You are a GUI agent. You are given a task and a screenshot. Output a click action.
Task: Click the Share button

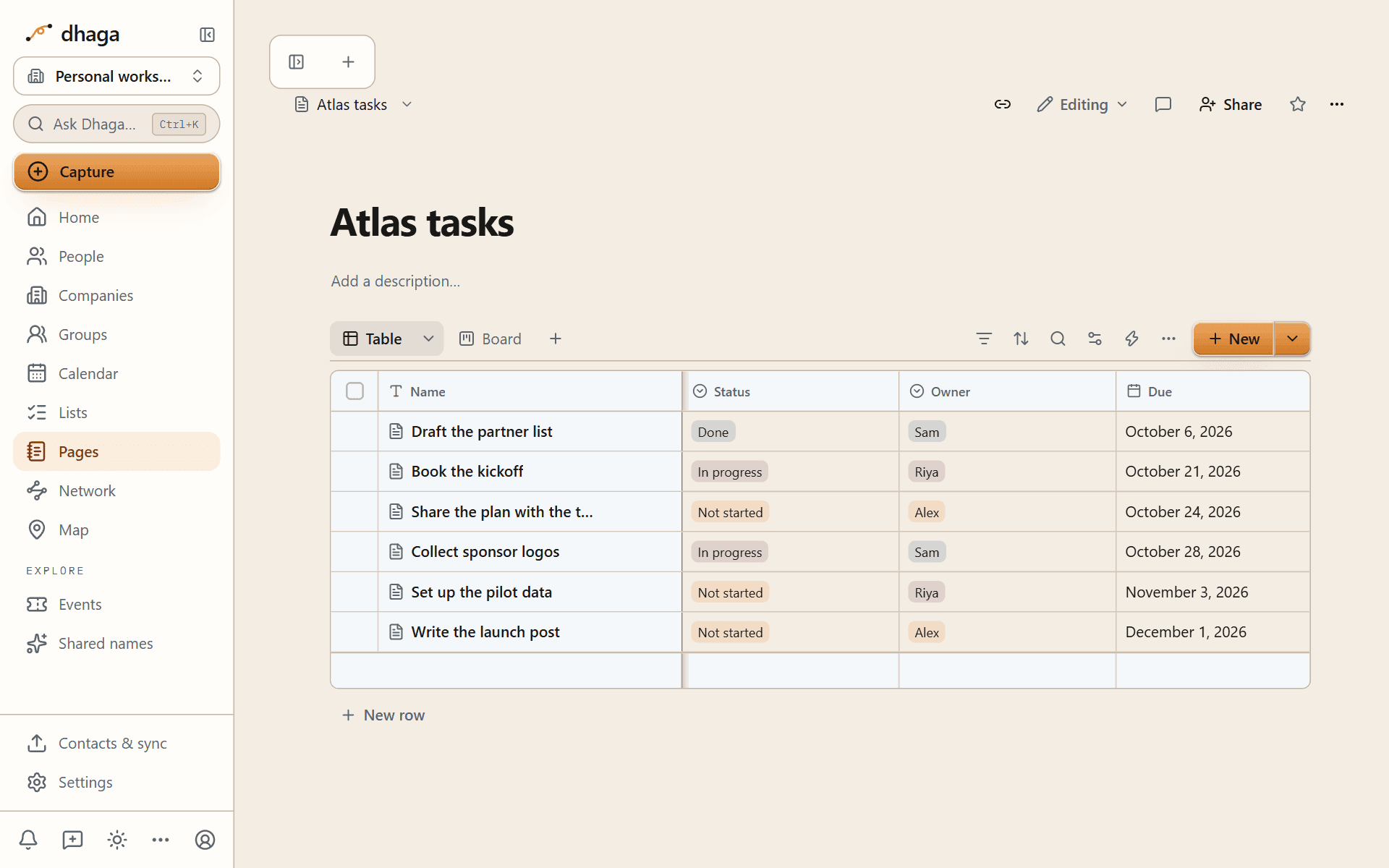click(1230, 104)
